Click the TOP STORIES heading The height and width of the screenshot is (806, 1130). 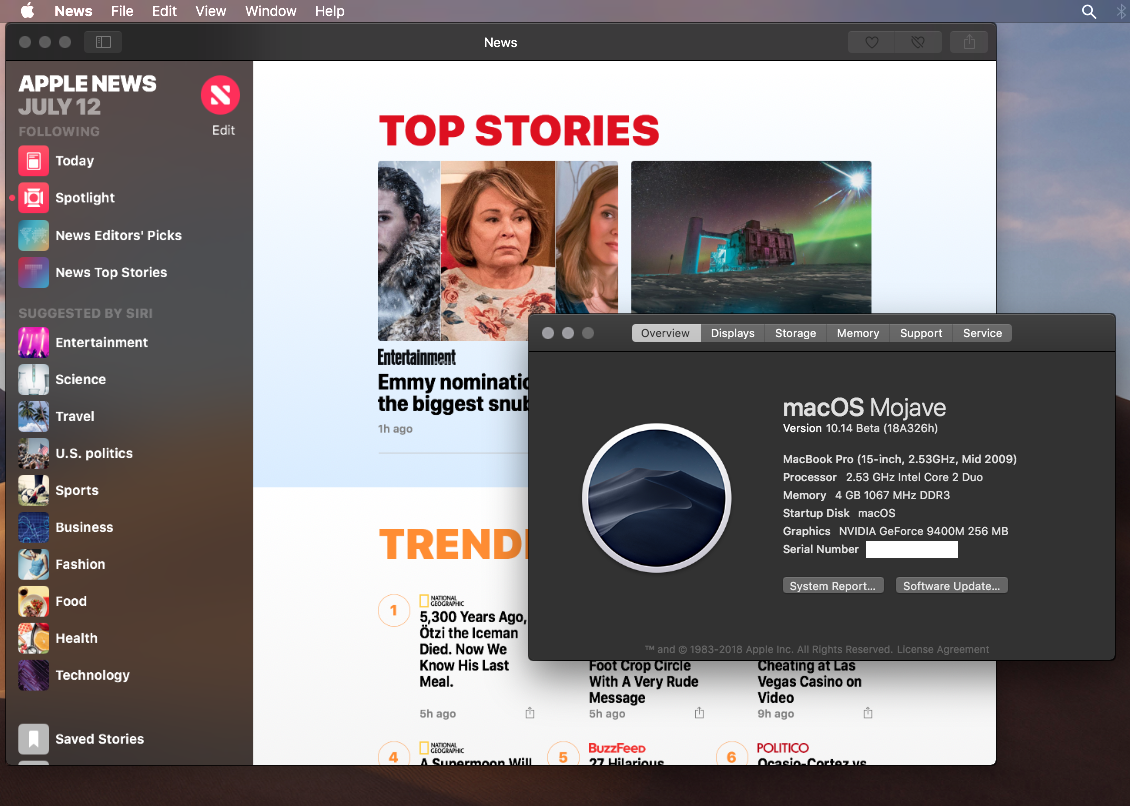[x=519, y=130]
